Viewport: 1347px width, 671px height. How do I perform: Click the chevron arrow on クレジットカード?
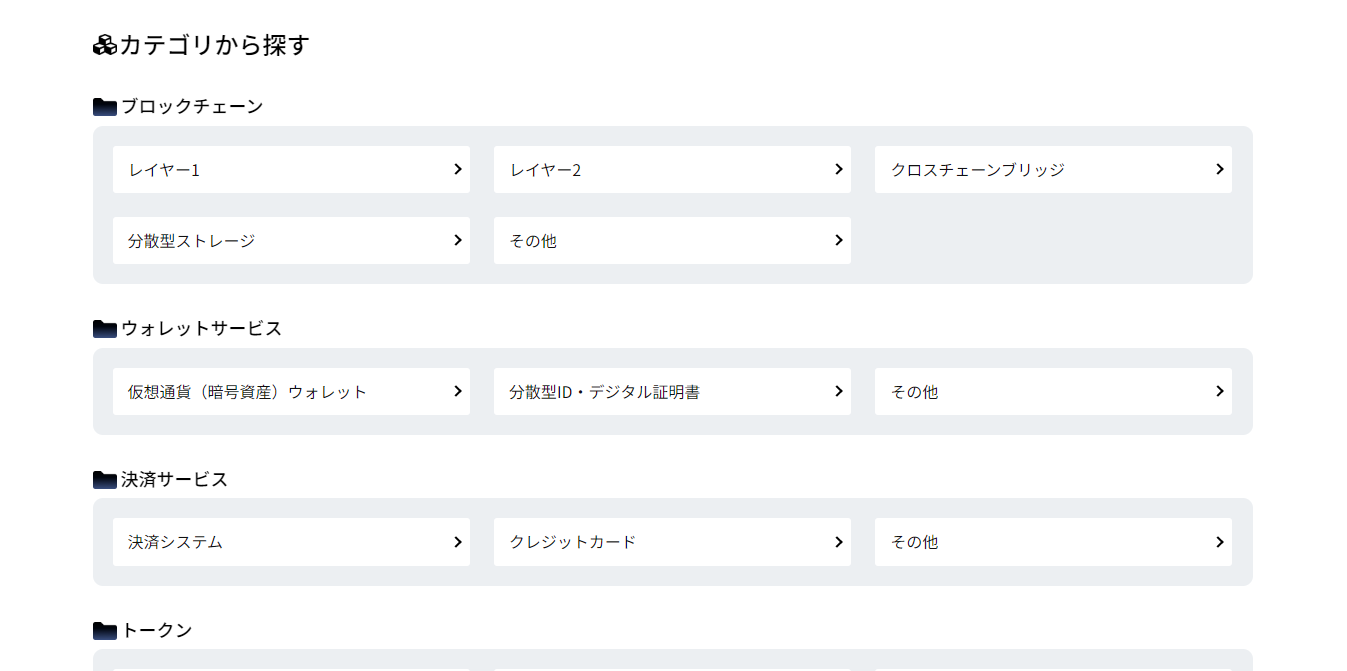pyautogui.click(x=839, y=542)
